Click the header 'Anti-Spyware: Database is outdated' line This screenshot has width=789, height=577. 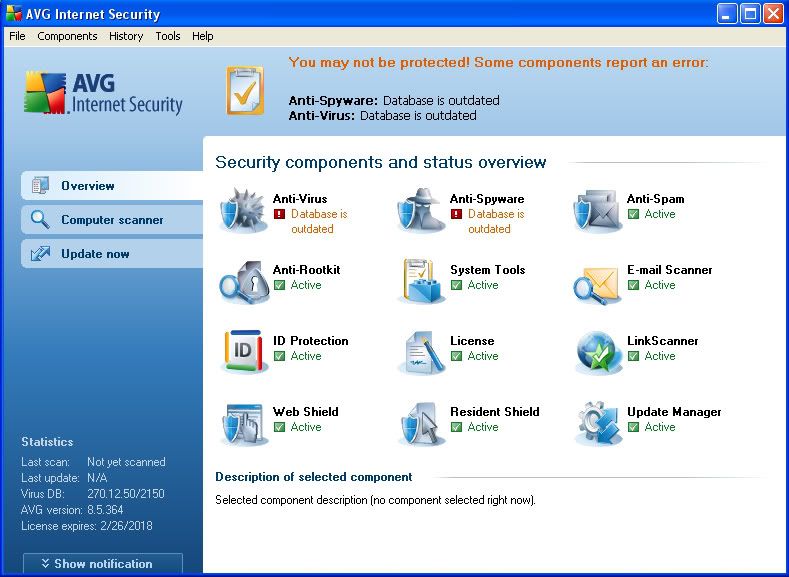click(394, 100)
